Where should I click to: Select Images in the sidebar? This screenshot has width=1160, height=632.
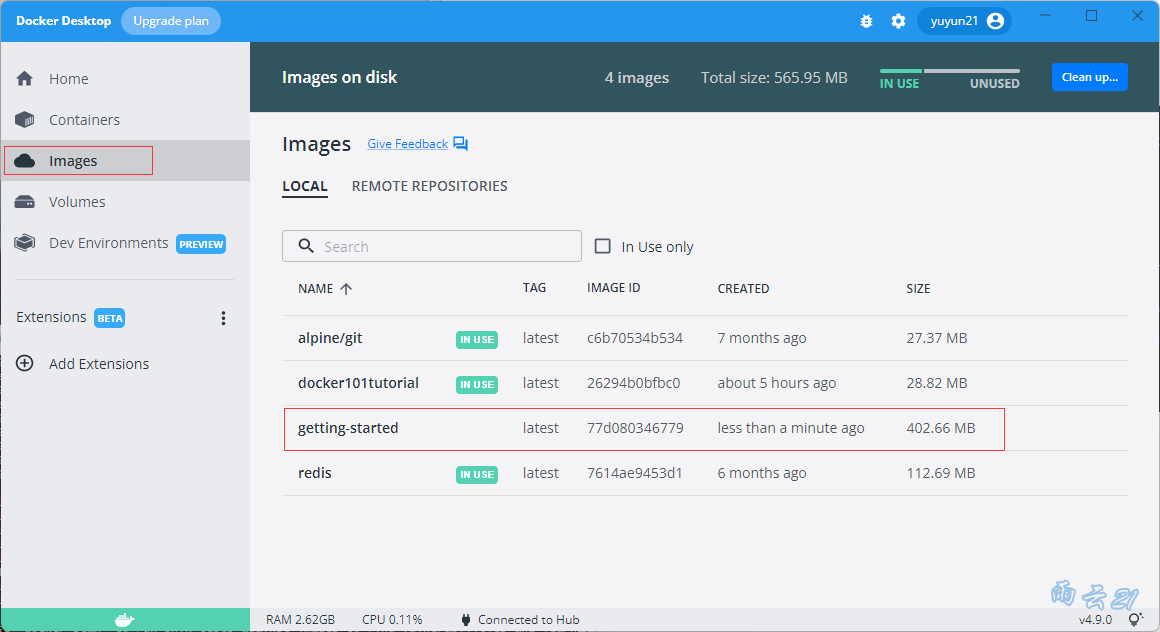click(125, 161)
